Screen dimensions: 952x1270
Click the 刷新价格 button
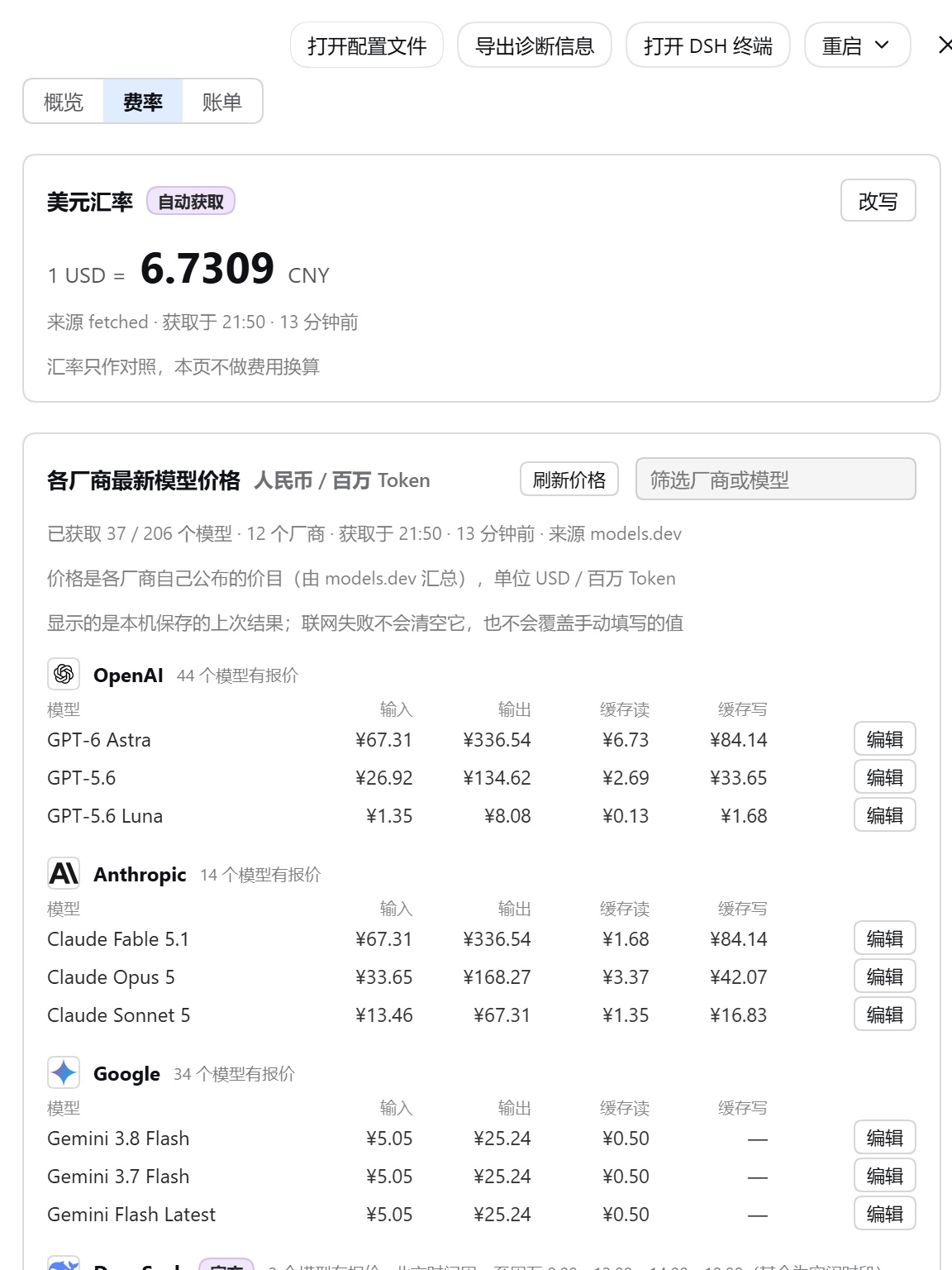(x=569, y=480)
